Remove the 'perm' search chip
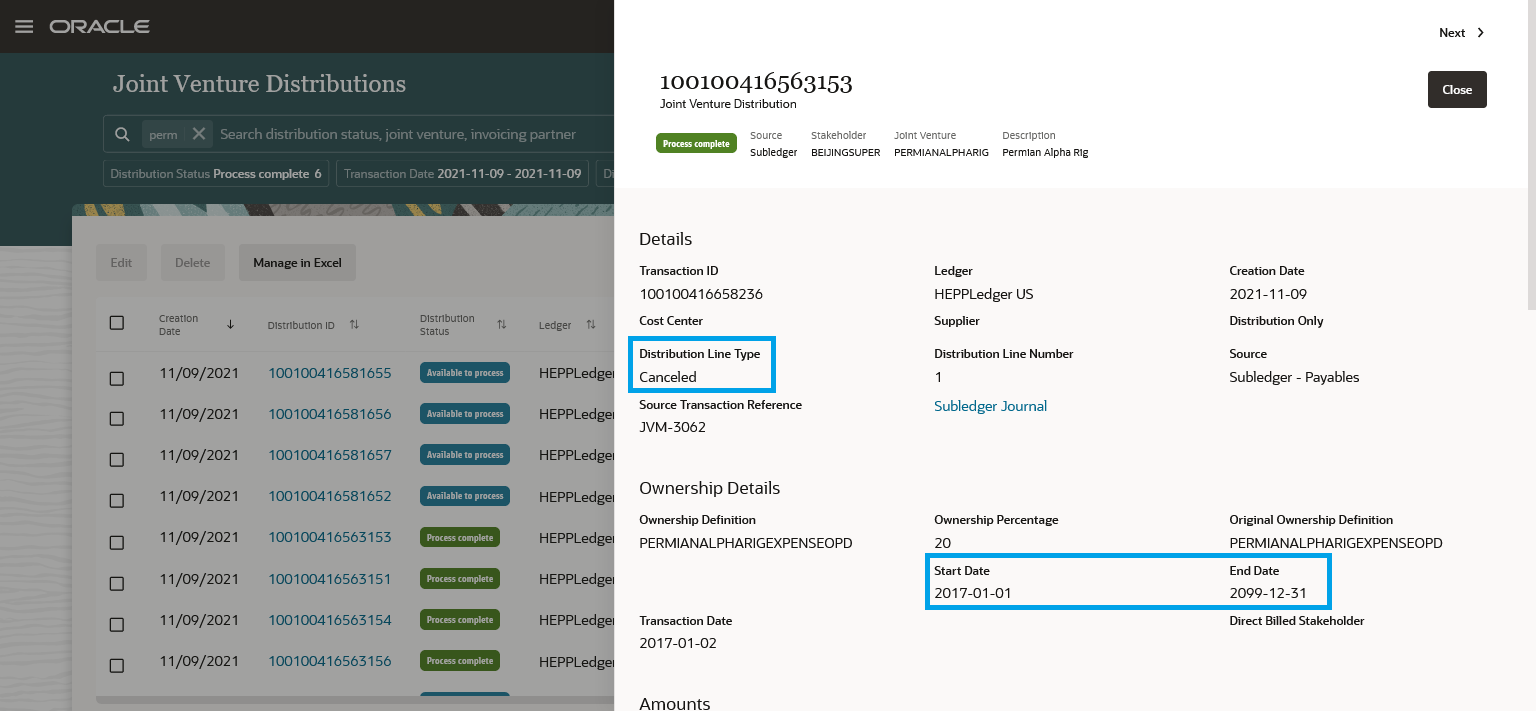 [x=198, y=134]
